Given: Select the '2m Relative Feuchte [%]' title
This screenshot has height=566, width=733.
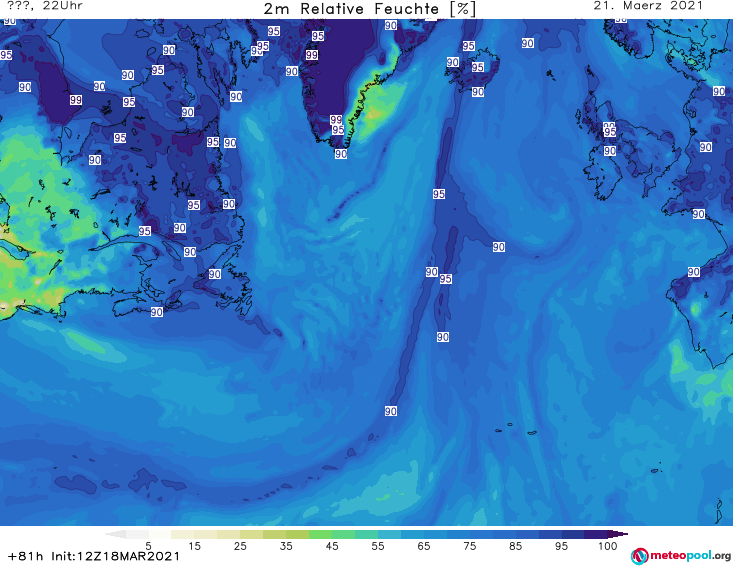Looking at the screenshot, I should (x=369, y=9).
